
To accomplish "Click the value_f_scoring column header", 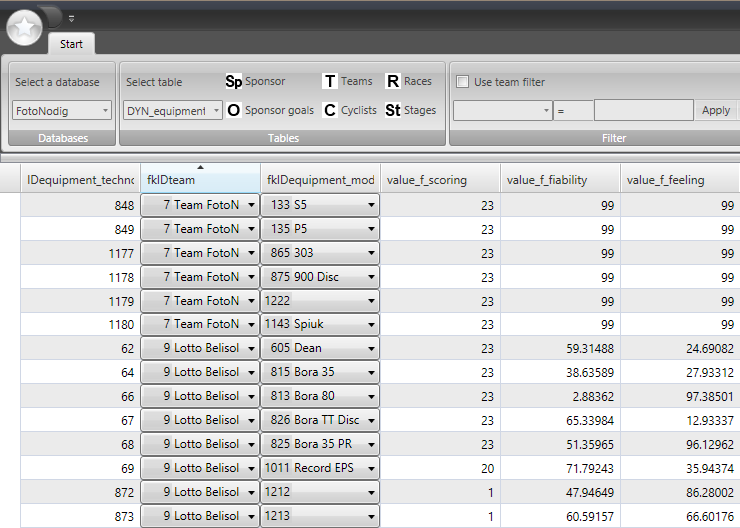I will pyautogui.click(x=440, y=180).
